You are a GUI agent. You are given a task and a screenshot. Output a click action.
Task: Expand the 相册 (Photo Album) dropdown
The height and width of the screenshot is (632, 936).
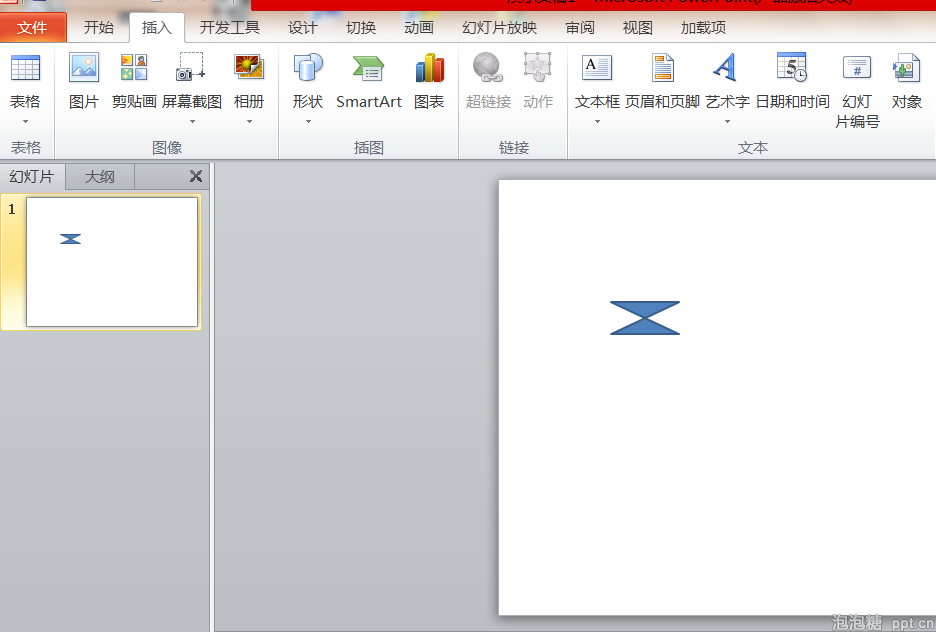coord(249,122)
